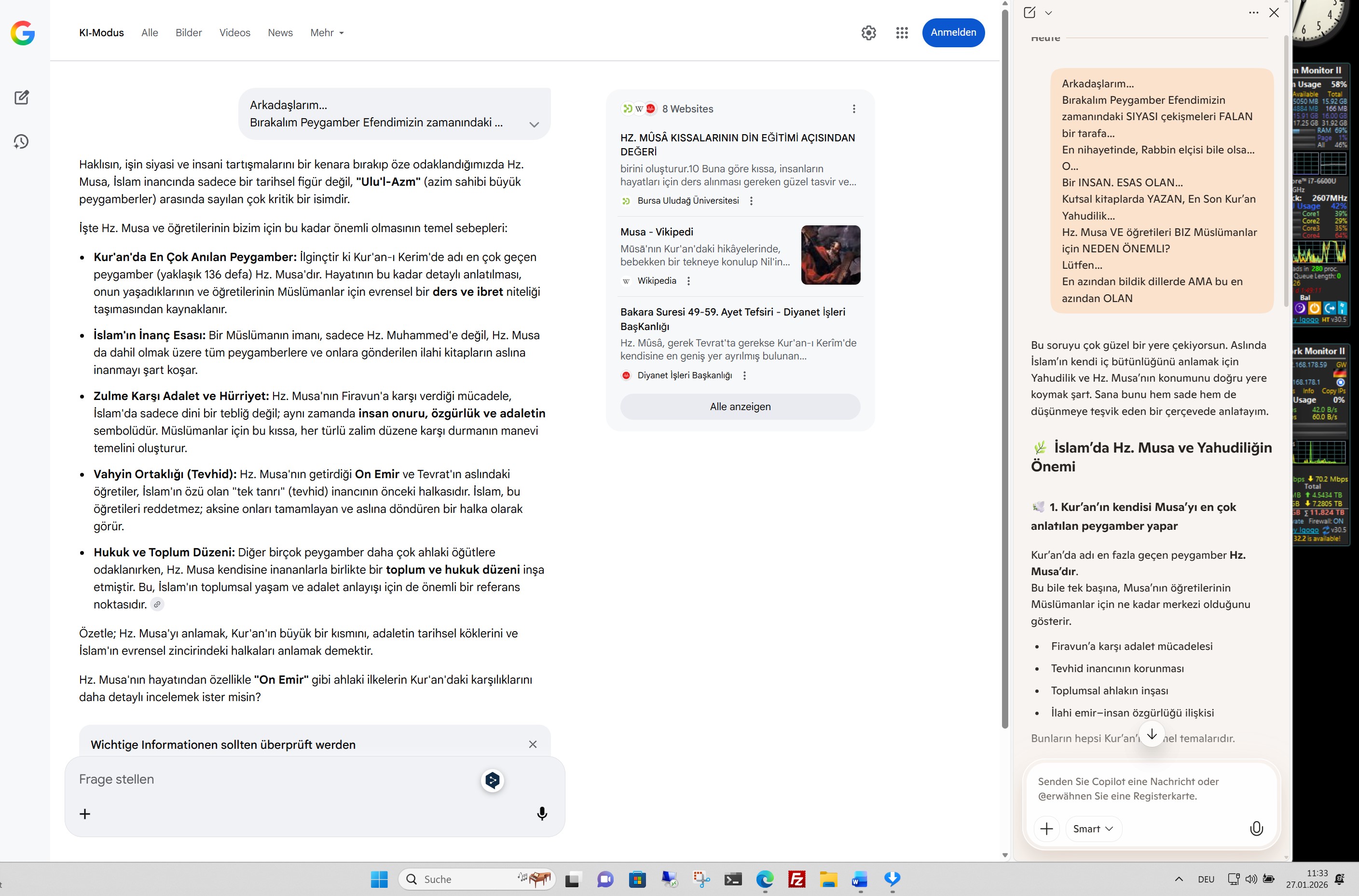Open the AI mode history icon
This screenshot has width=1359, height=896.
[22, 141]
